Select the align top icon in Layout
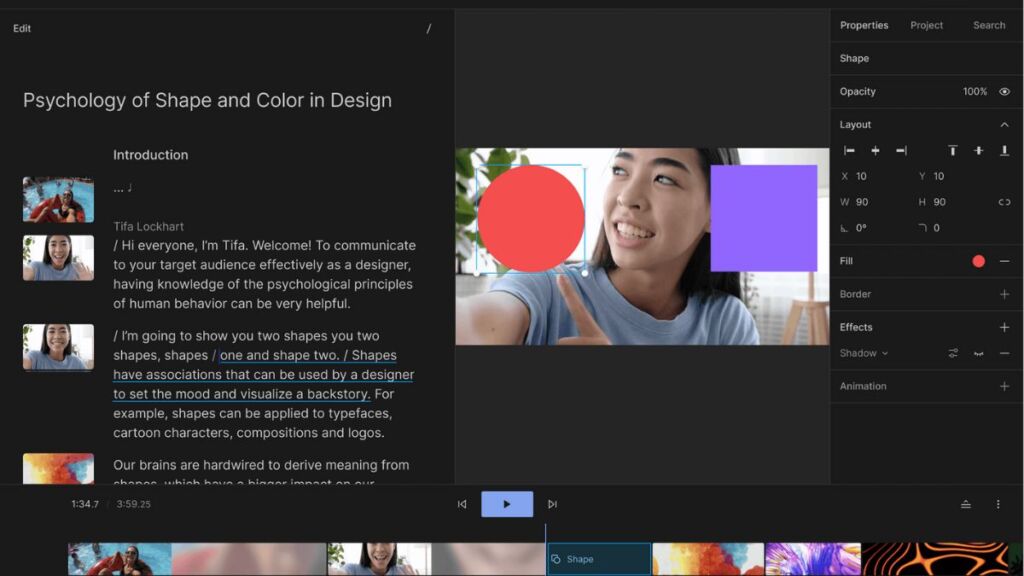 pos(953,150)
